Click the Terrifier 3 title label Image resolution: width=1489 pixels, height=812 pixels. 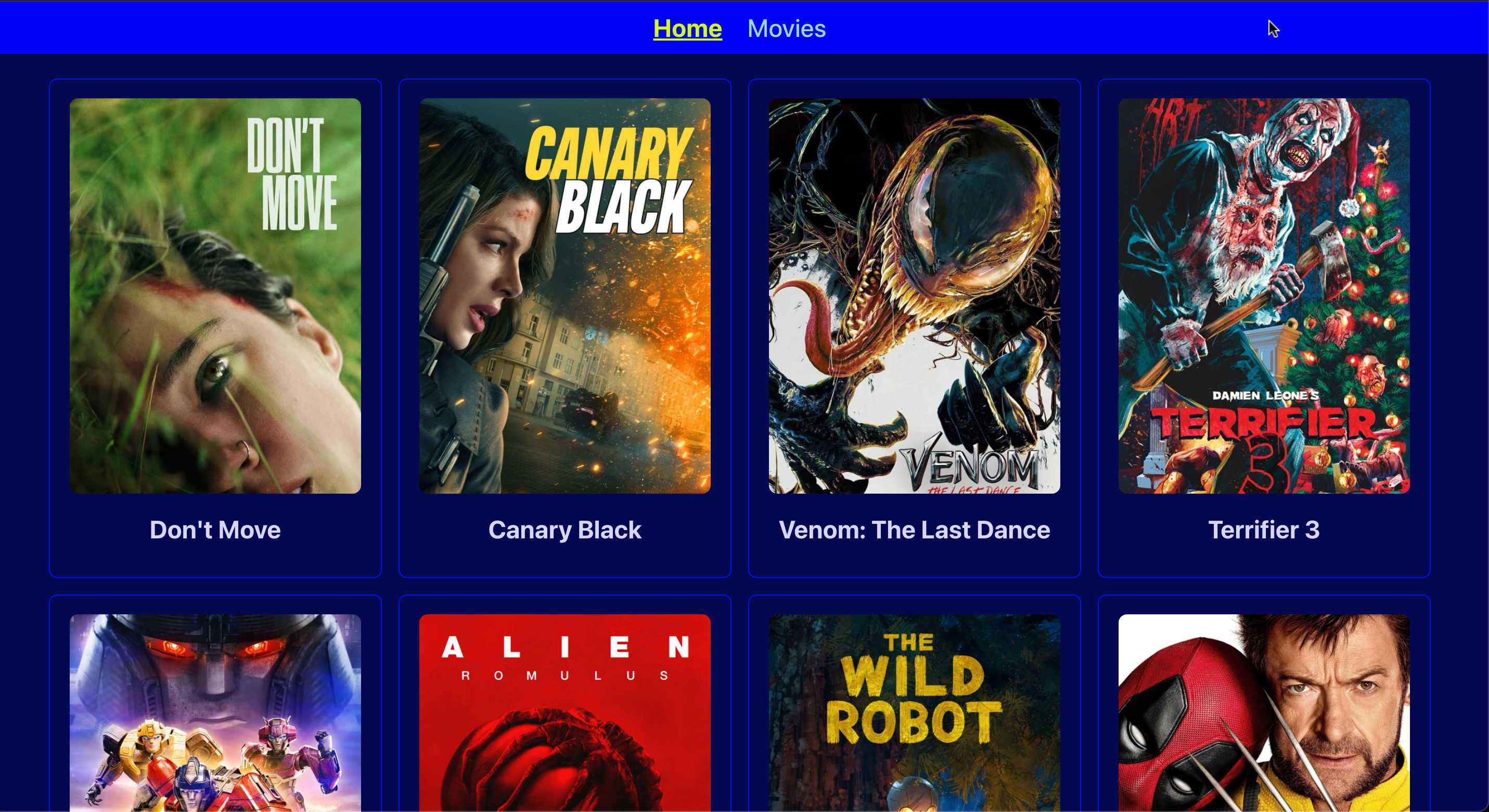[1264, 530]
